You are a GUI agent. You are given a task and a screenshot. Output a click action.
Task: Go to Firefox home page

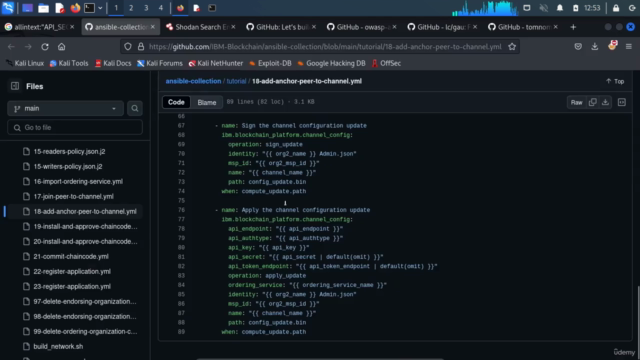[x=61, y=47]
